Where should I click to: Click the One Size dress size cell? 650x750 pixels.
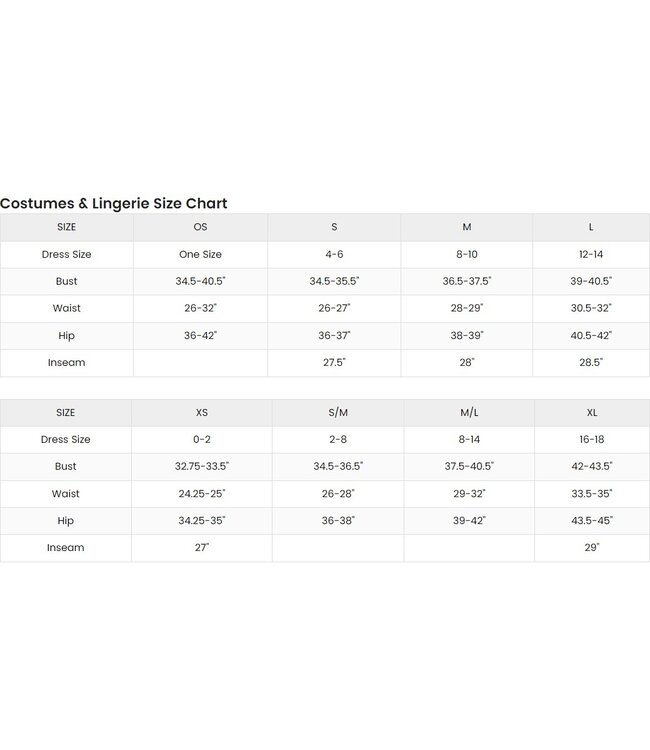click(200, 254)
